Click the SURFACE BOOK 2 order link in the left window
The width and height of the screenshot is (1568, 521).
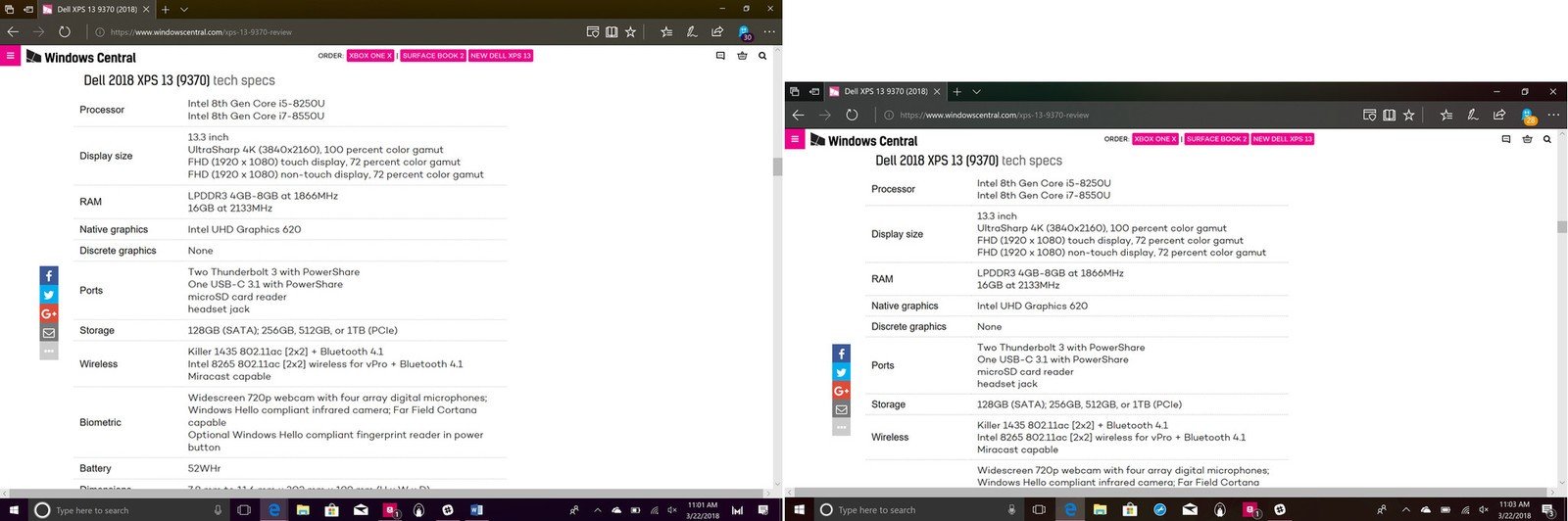(432, 56)
